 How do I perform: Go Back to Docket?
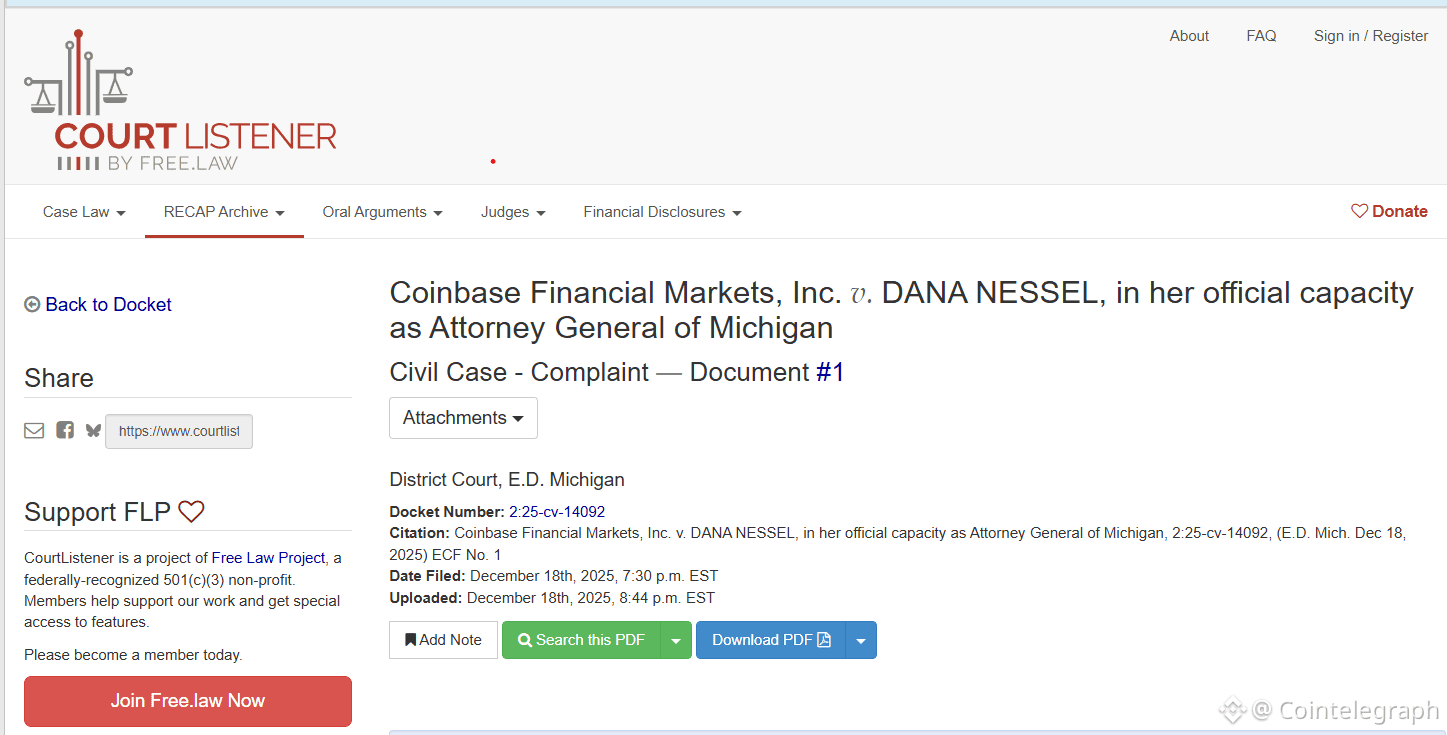[x=98, y=305]
